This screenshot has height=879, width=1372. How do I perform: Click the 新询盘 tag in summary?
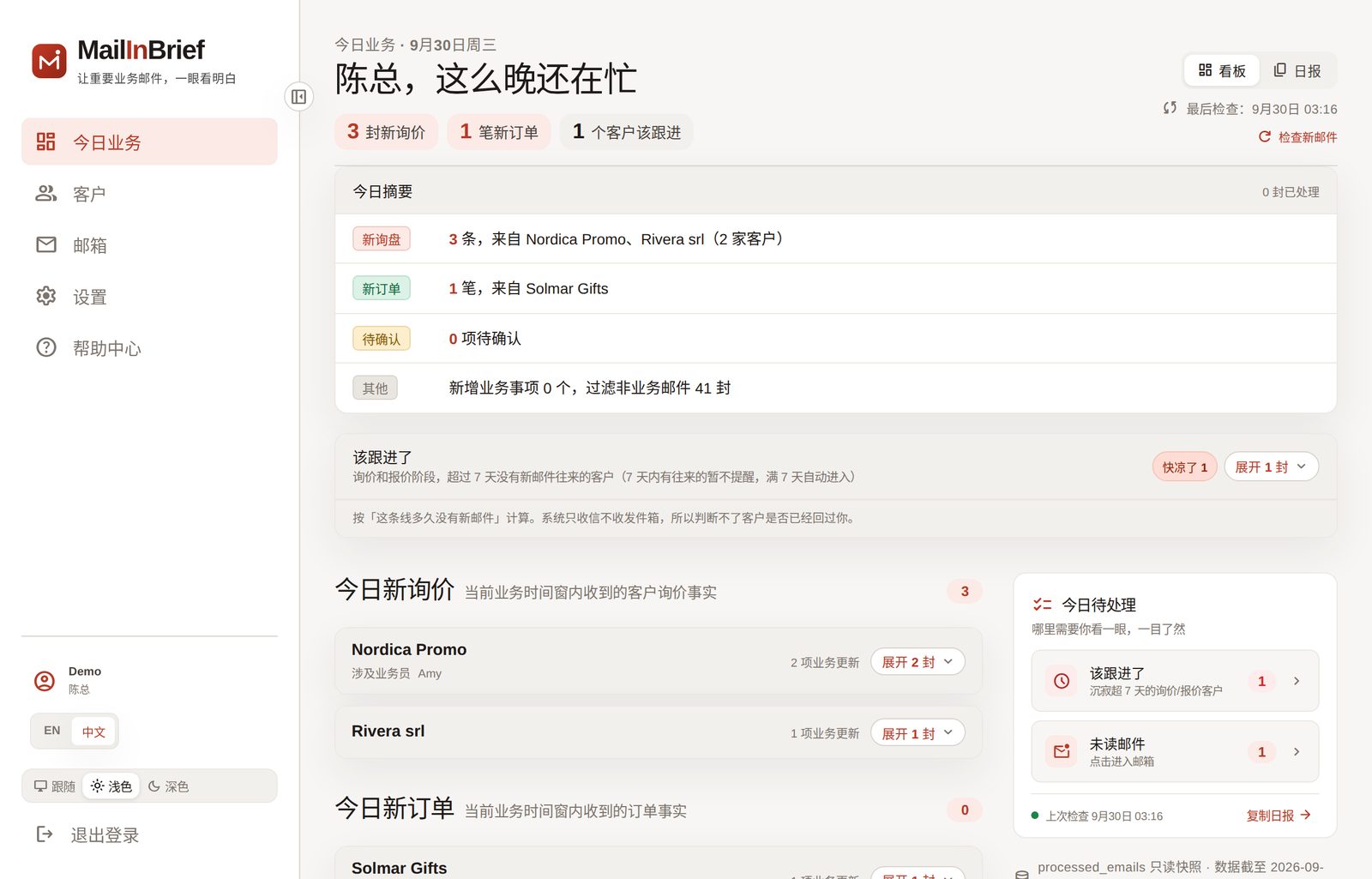382,239
